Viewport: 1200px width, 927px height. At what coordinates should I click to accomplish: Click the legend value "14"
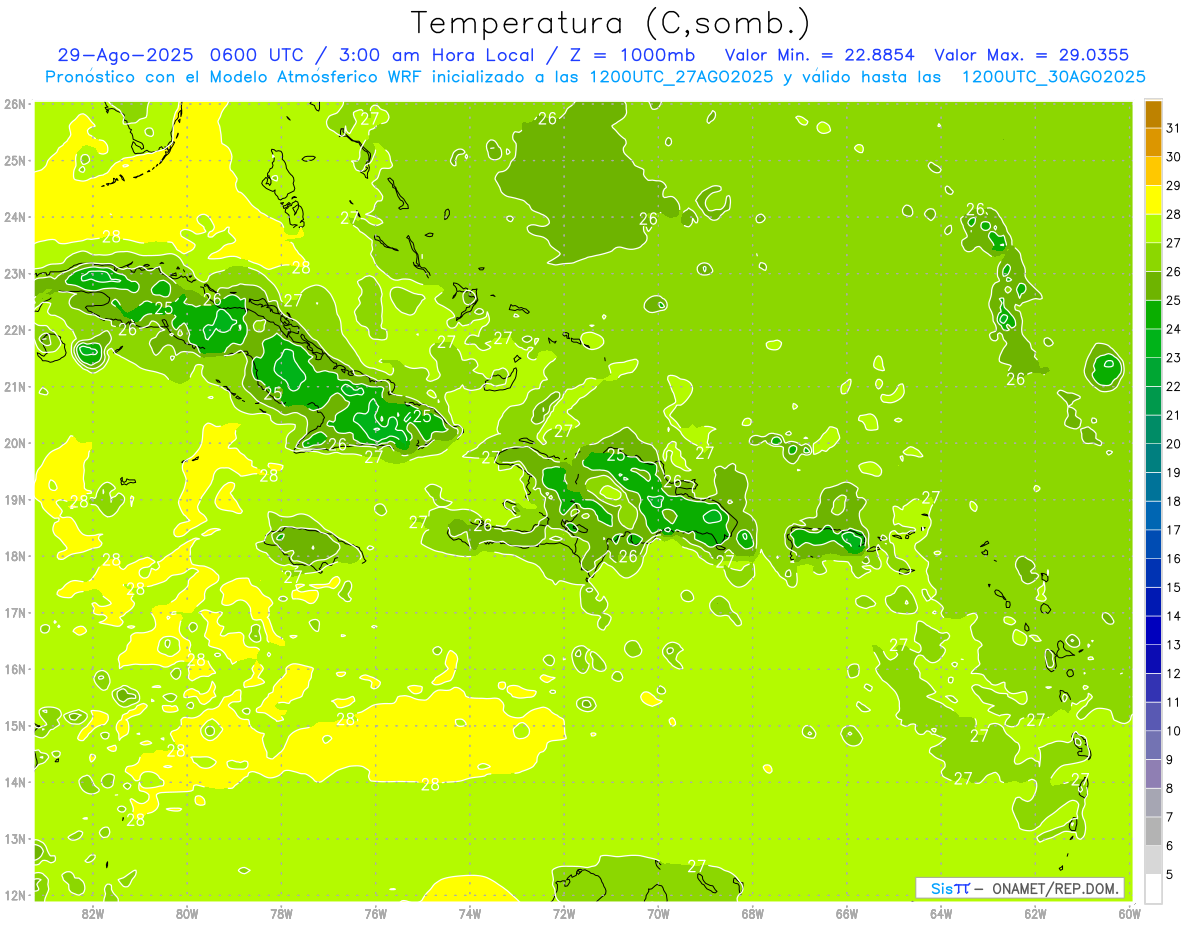pos(1173,616)
